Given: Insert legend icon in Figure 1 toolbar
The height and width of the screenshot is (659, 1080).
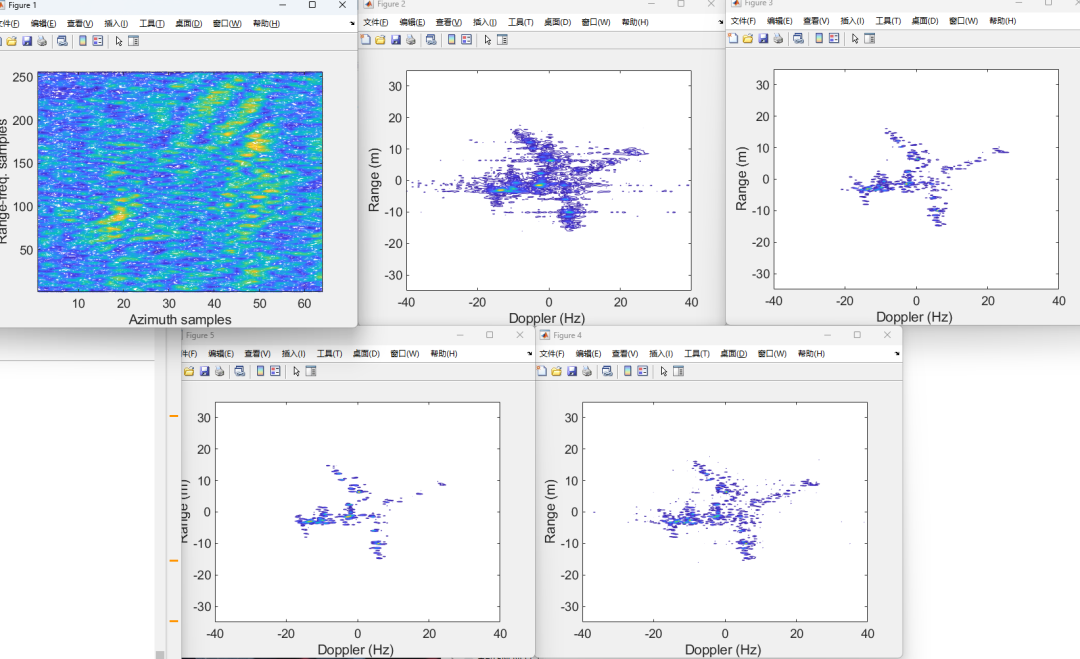Looking at the screenshot, I should pyautogui.click(x=98, y=41).
